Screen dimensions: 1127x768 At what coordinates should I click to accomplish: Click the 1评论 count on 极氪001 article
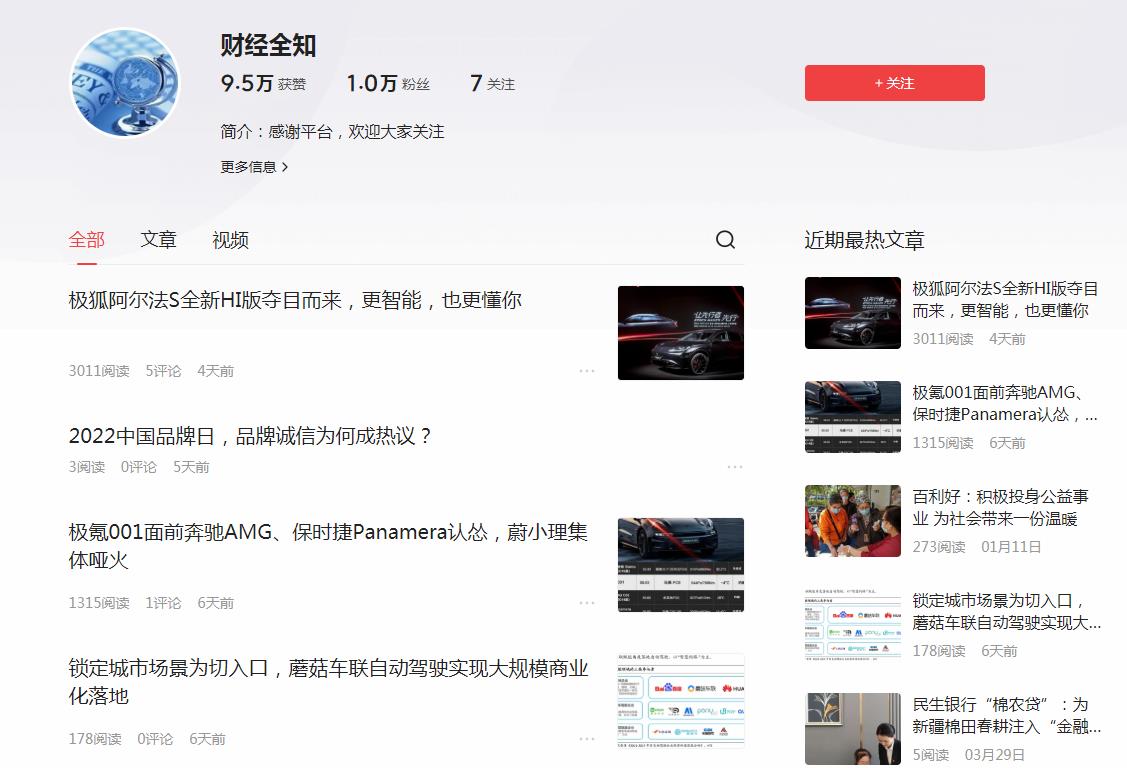[x=163, y=603]
